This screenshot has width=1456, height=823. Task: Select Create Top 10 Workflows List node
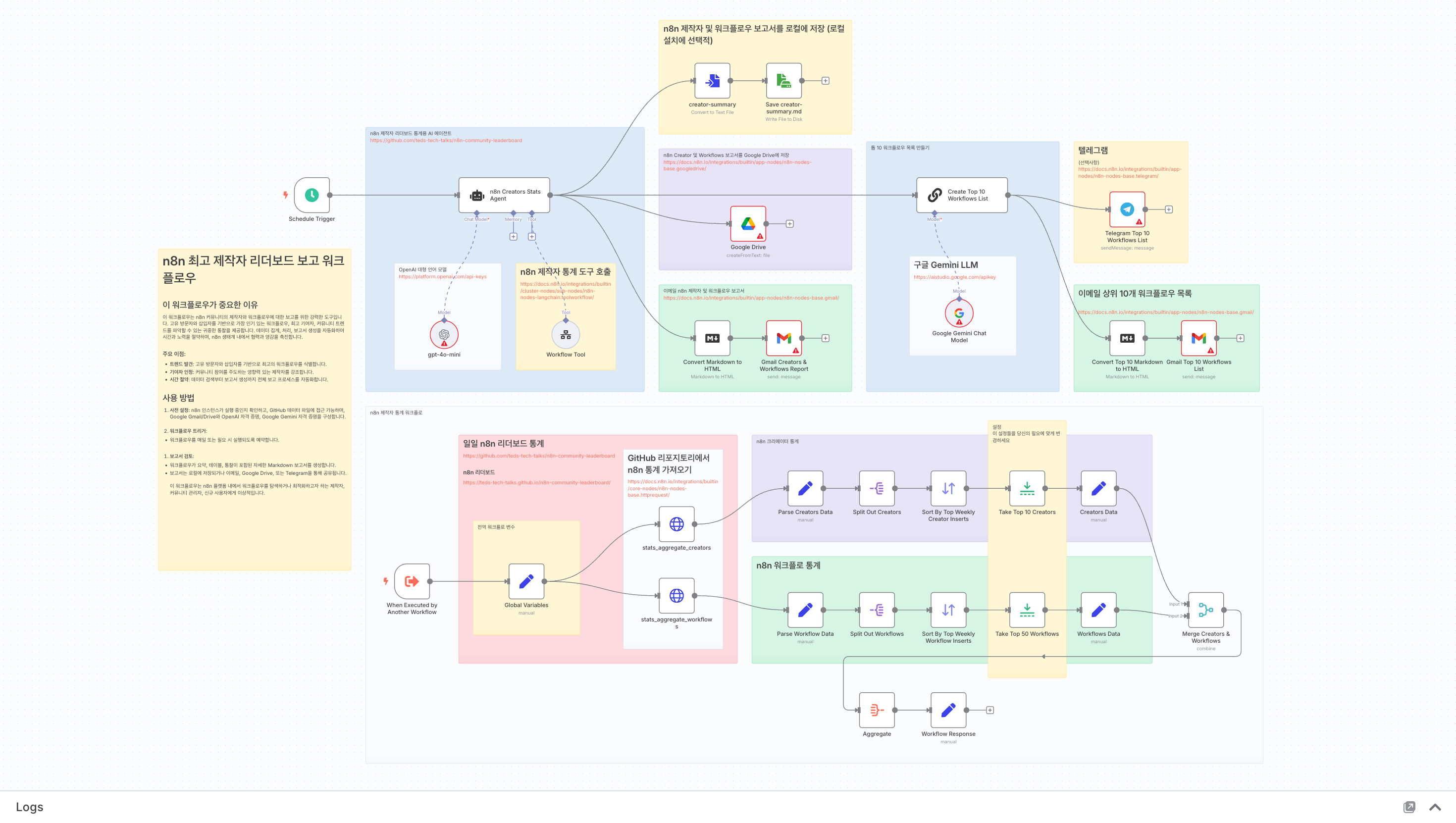coord(962,195)
